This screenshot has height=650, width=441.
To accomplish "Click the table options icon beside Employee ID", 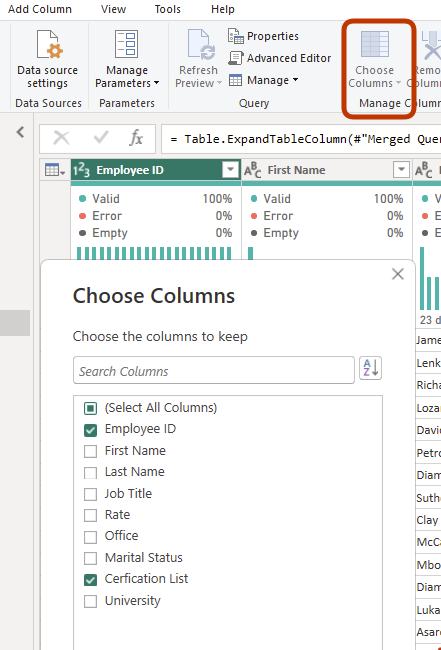I will tap(55, 170).
